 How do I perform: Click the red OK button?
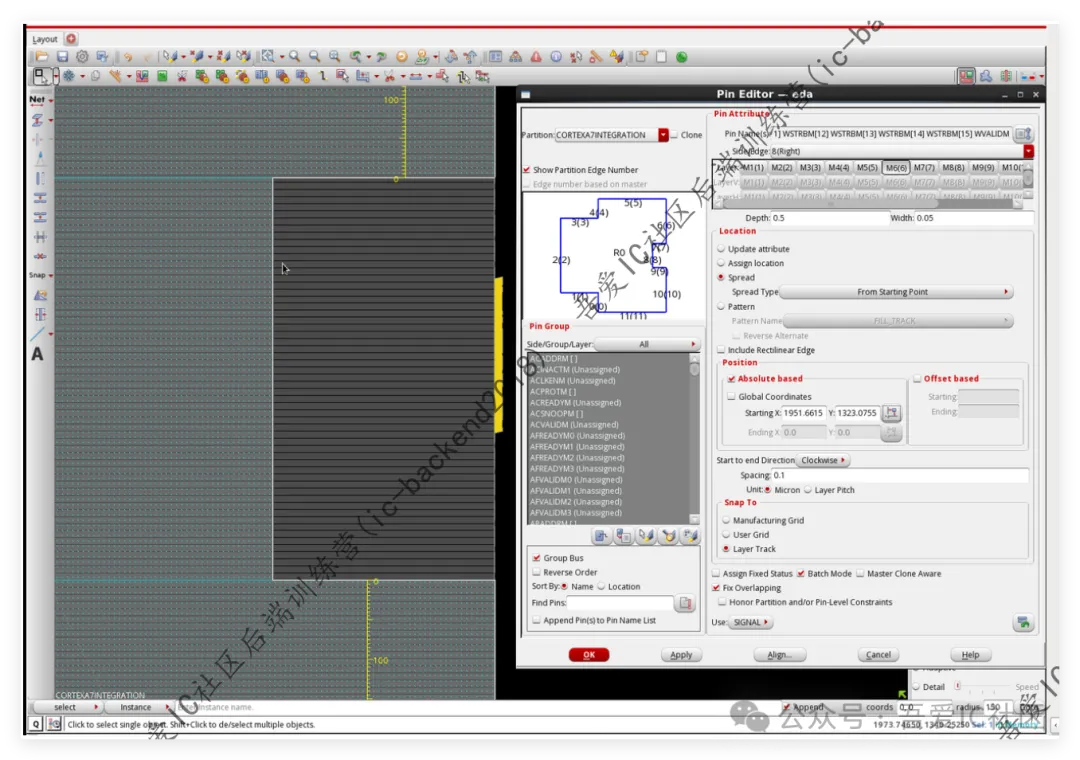point(589,655)
